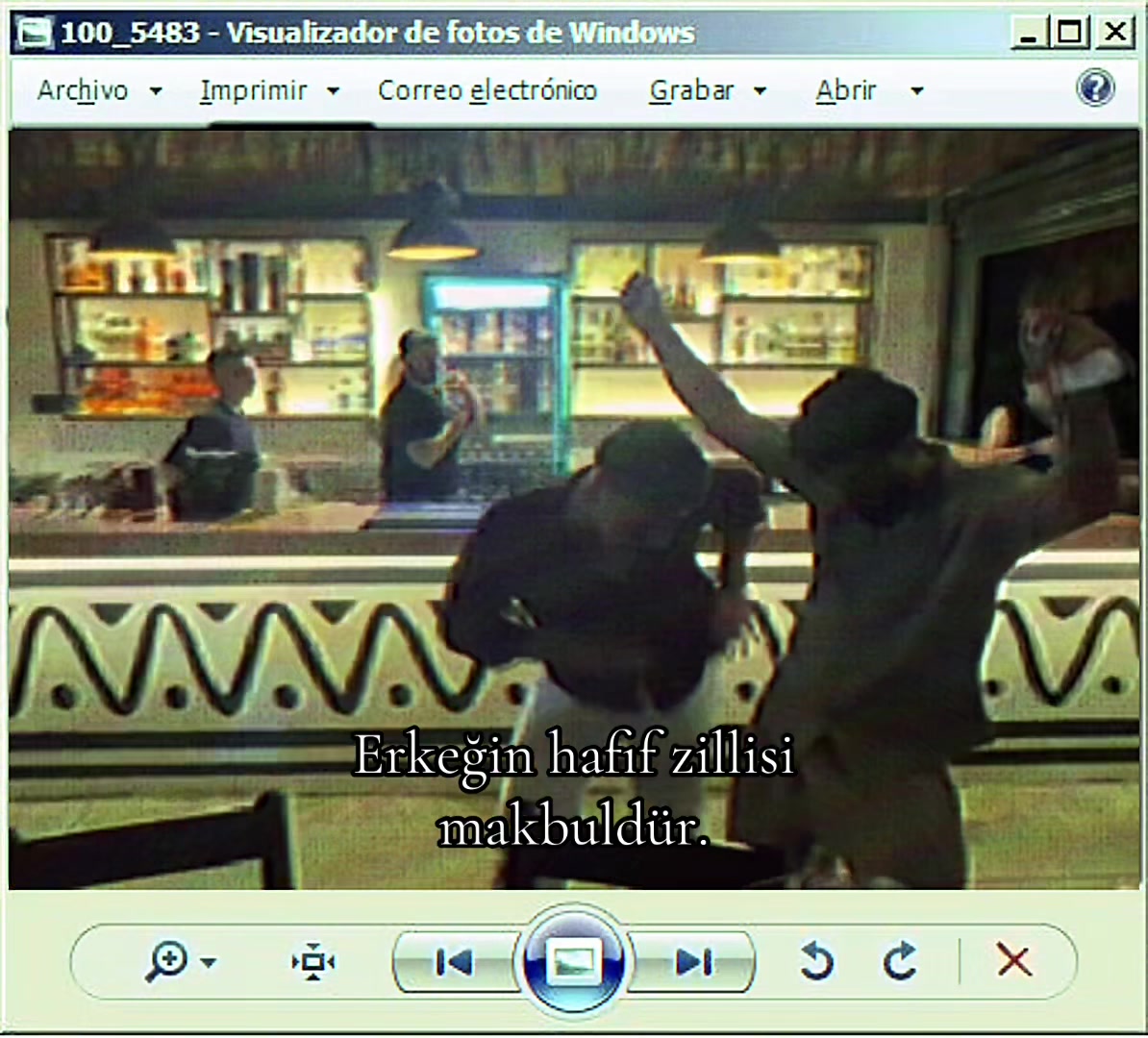
Task: Open the Grabar menu
Action: click(x=691, y=90)
